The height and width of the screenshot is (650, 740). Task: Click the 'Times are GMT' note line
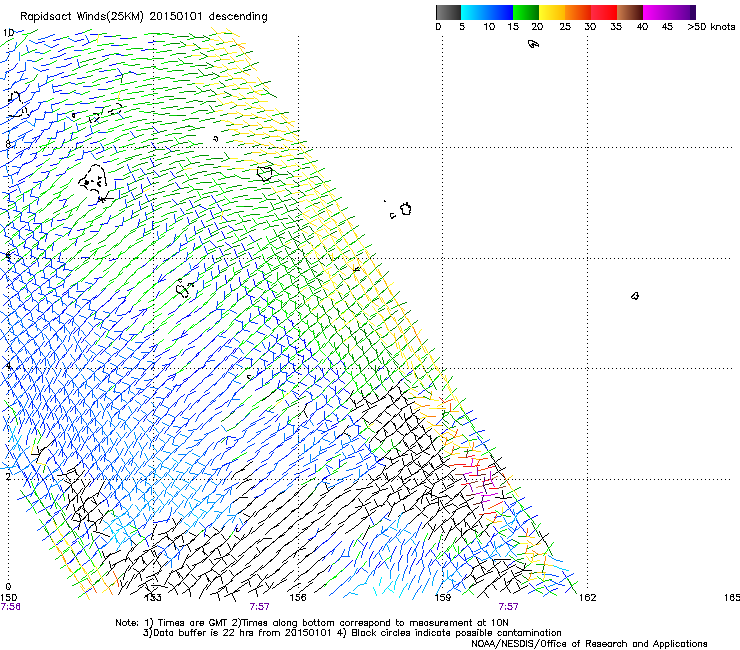[312, 623]
